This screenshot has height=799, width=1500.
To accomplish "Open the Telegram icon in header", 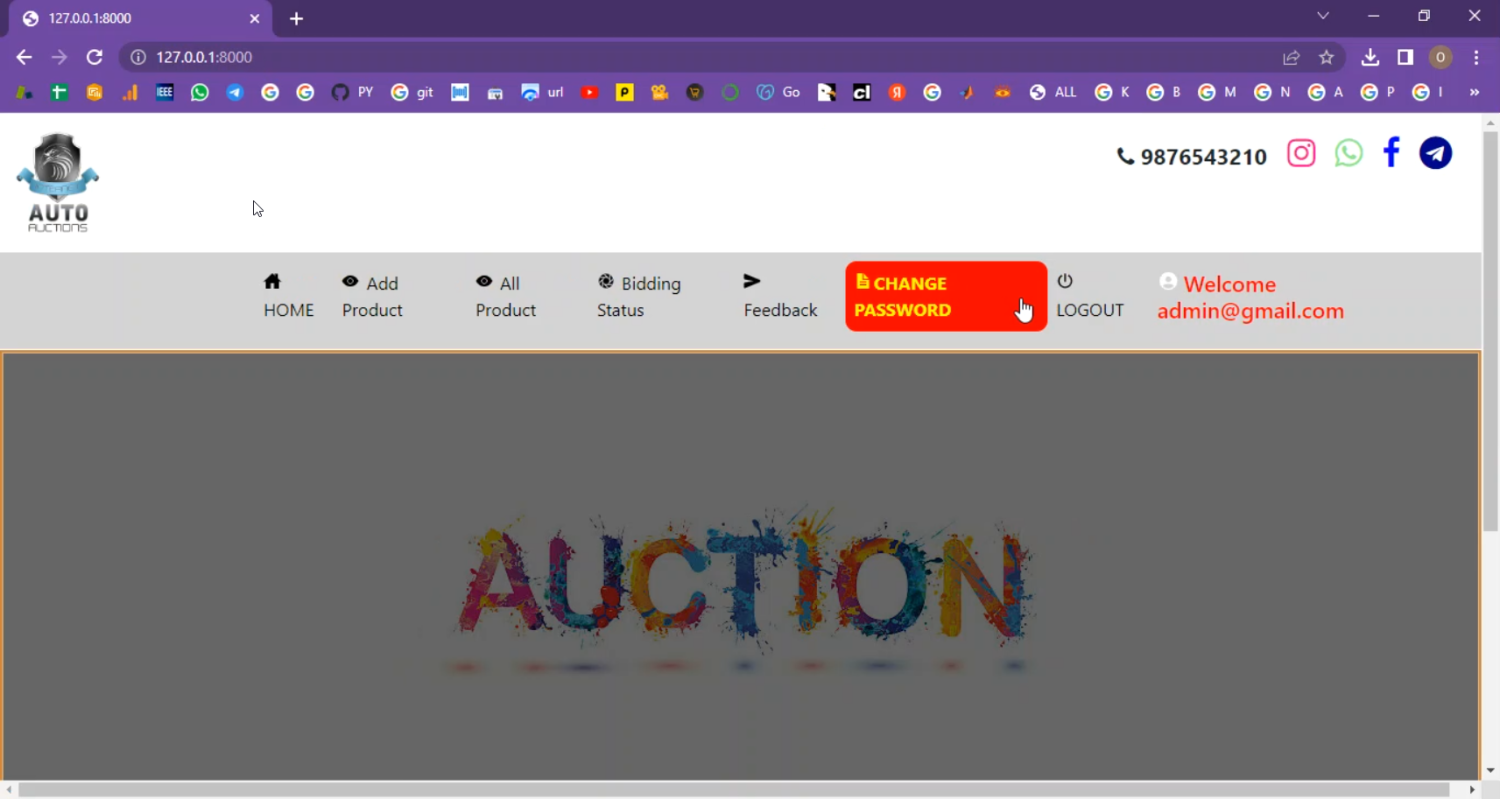I will click(1435, 153).
